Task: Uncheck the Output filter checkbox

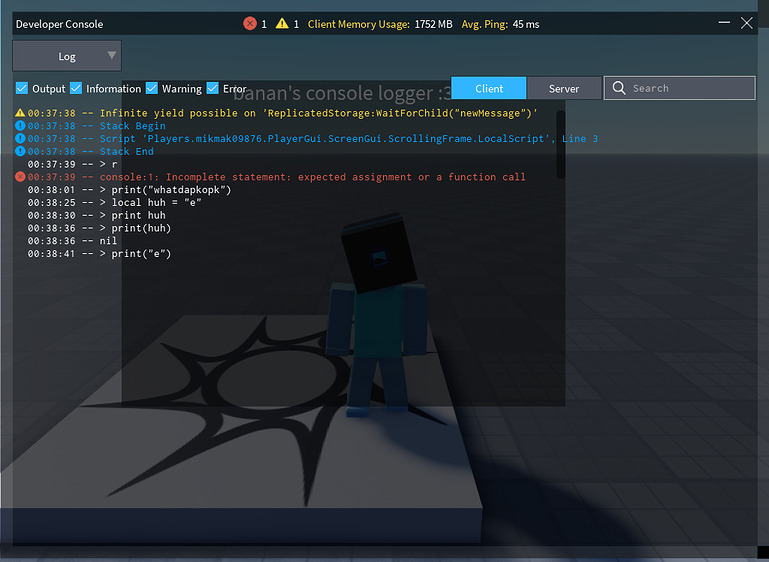Action: pos(22,89)
